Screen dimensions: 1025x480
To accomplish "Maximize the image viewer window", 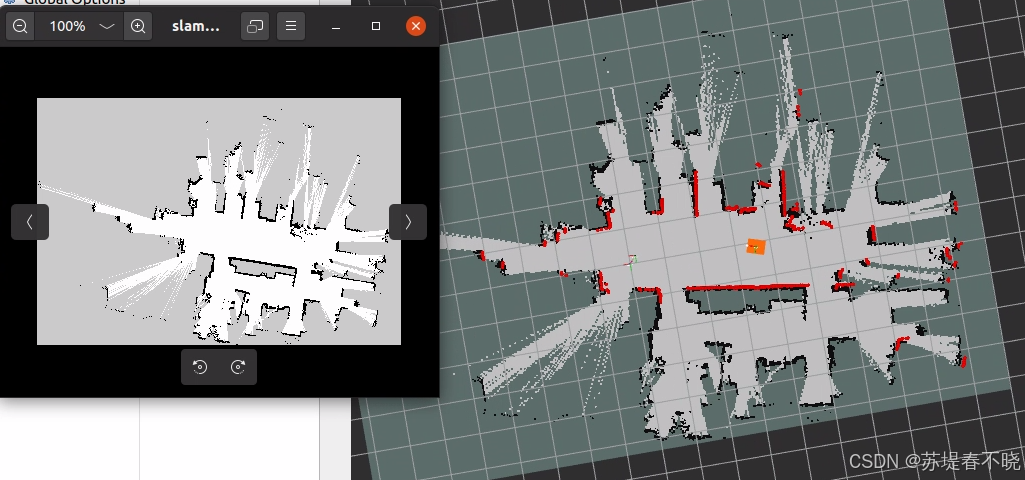I will 376,26.
